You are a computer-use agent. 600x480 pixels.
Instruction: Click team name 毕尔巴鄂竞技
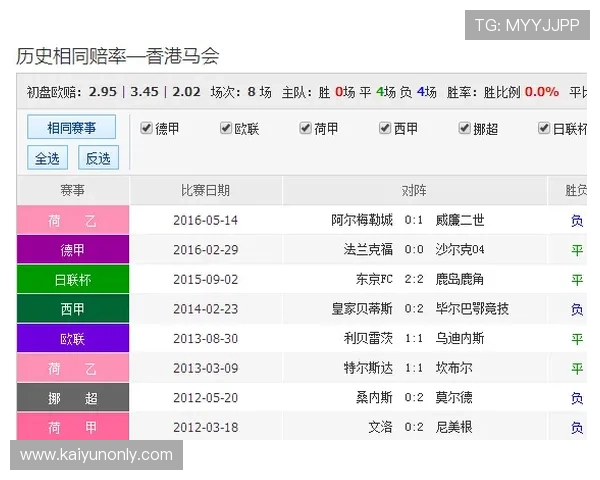tap(472, 309)
